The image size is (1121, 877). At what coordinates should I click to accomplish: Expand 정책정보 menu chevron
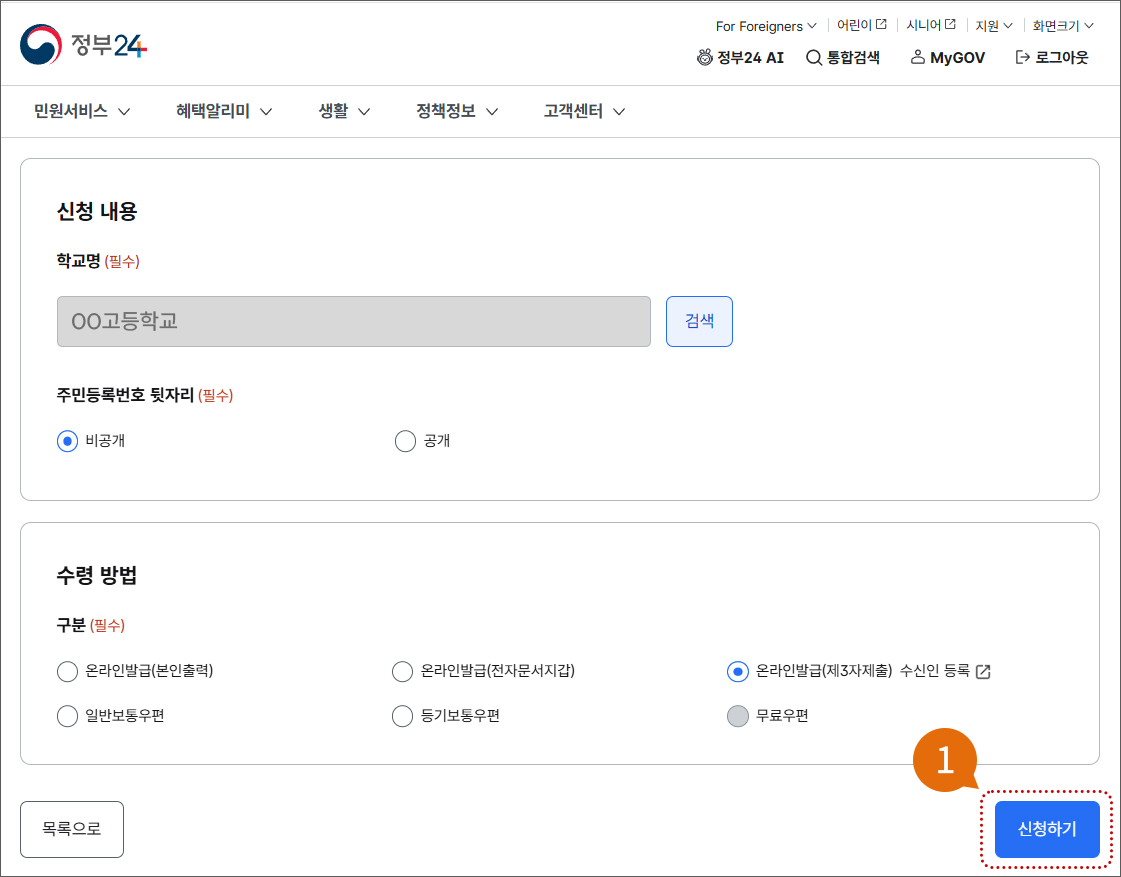pos(492,112)
